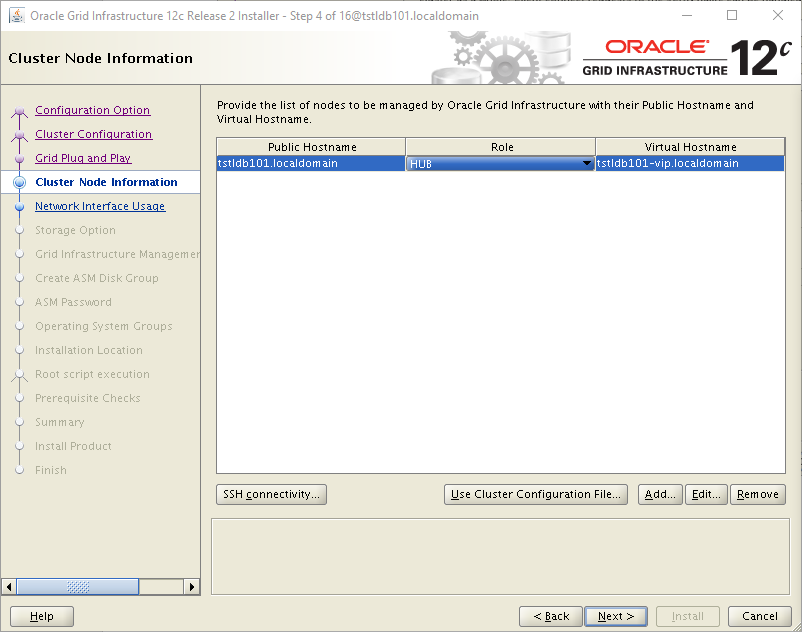Cancel the installation wizard
The width and height of the screenshot is (802, 632).
point(760,616)
